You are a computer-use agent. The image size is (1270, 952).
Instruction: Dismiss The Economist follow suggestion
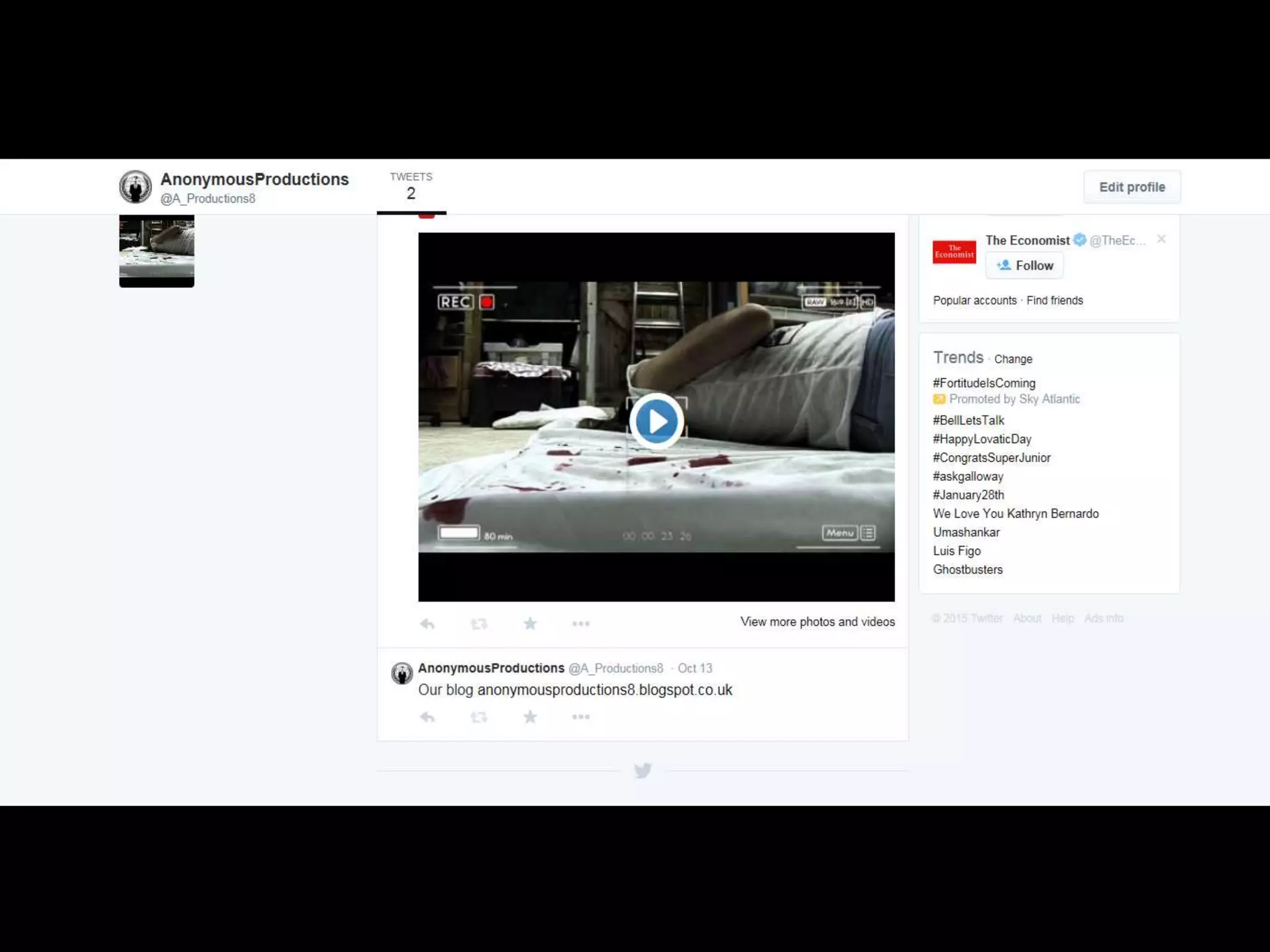pyautogui.click(x=1161, y=239)
